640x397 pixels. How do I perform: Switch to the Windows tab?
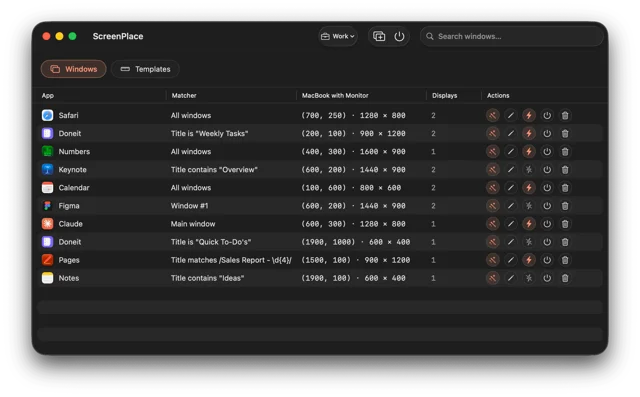point(73,69)
